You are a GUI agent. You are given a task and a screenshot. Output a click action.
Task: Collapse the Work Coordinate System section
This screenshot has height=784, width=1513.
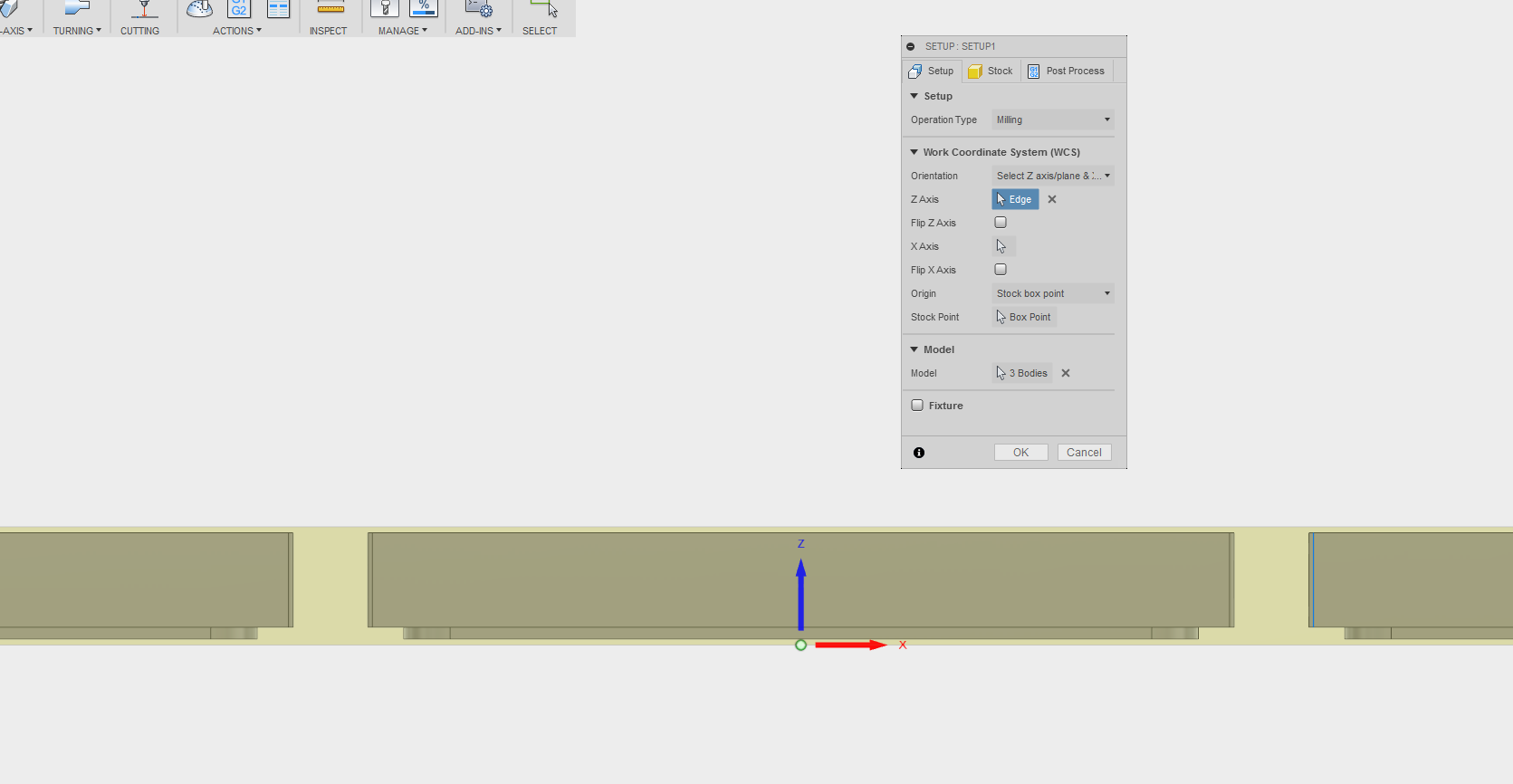915,152
